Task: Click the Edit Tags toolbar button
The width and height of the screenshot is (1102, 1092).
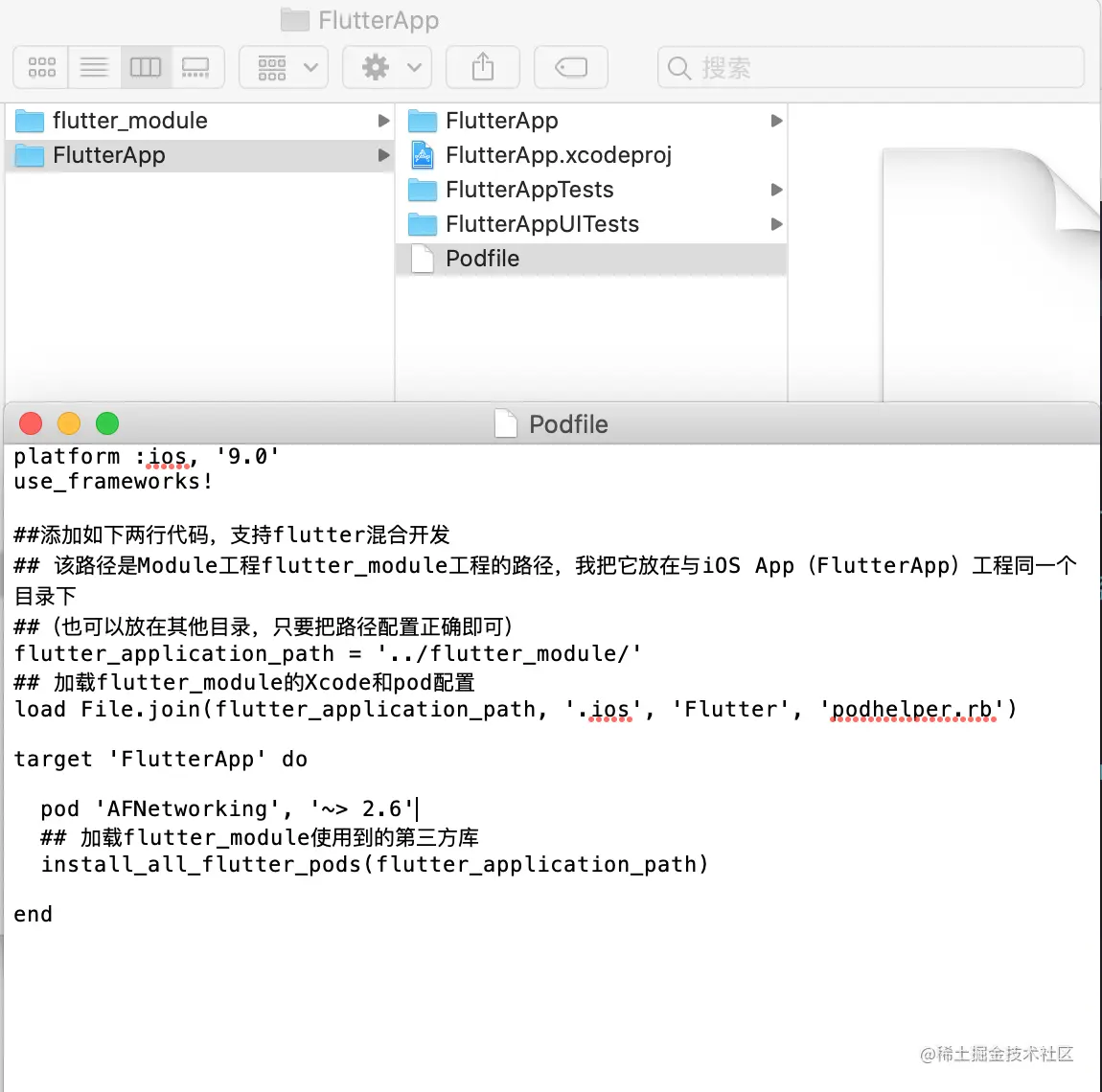Action: click(571, 67)
